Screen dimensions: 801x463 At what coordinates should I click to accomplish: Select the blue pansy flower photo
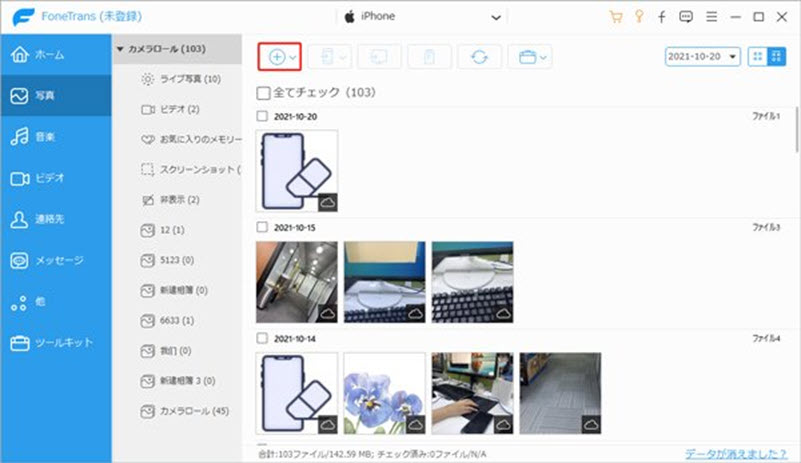coord(385,393)
